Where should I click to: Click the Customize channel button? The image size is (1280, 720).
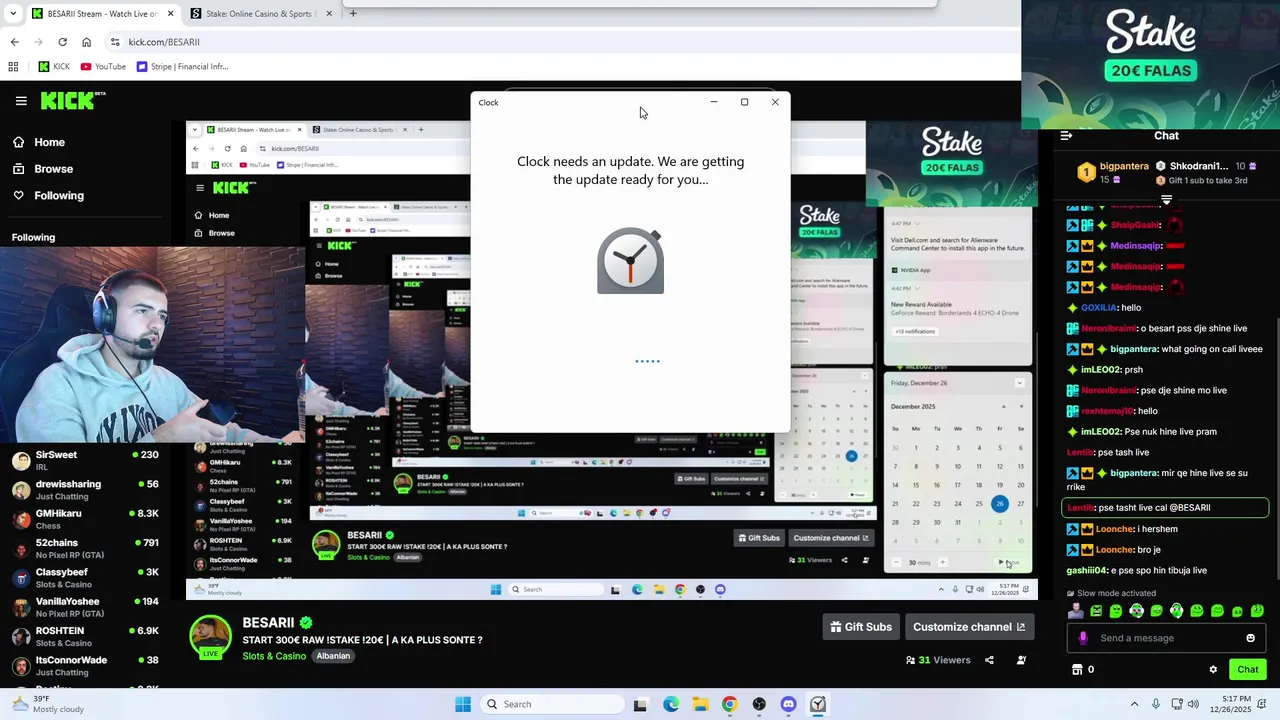point(969,627)
